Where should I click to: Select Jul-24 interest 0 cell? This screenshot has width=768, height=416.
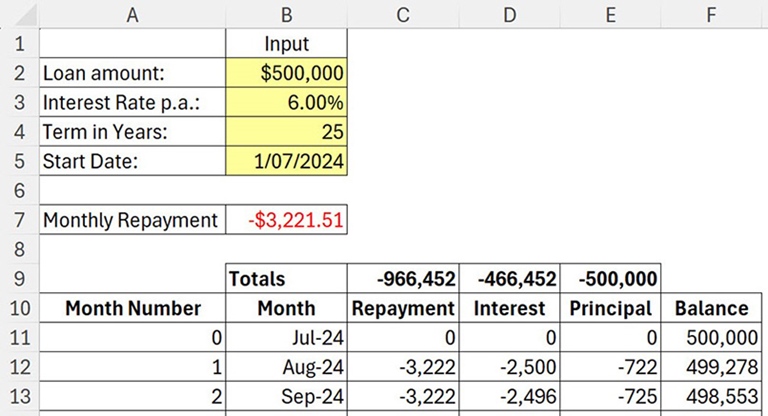pyautogui.click(x=509, y=338)
